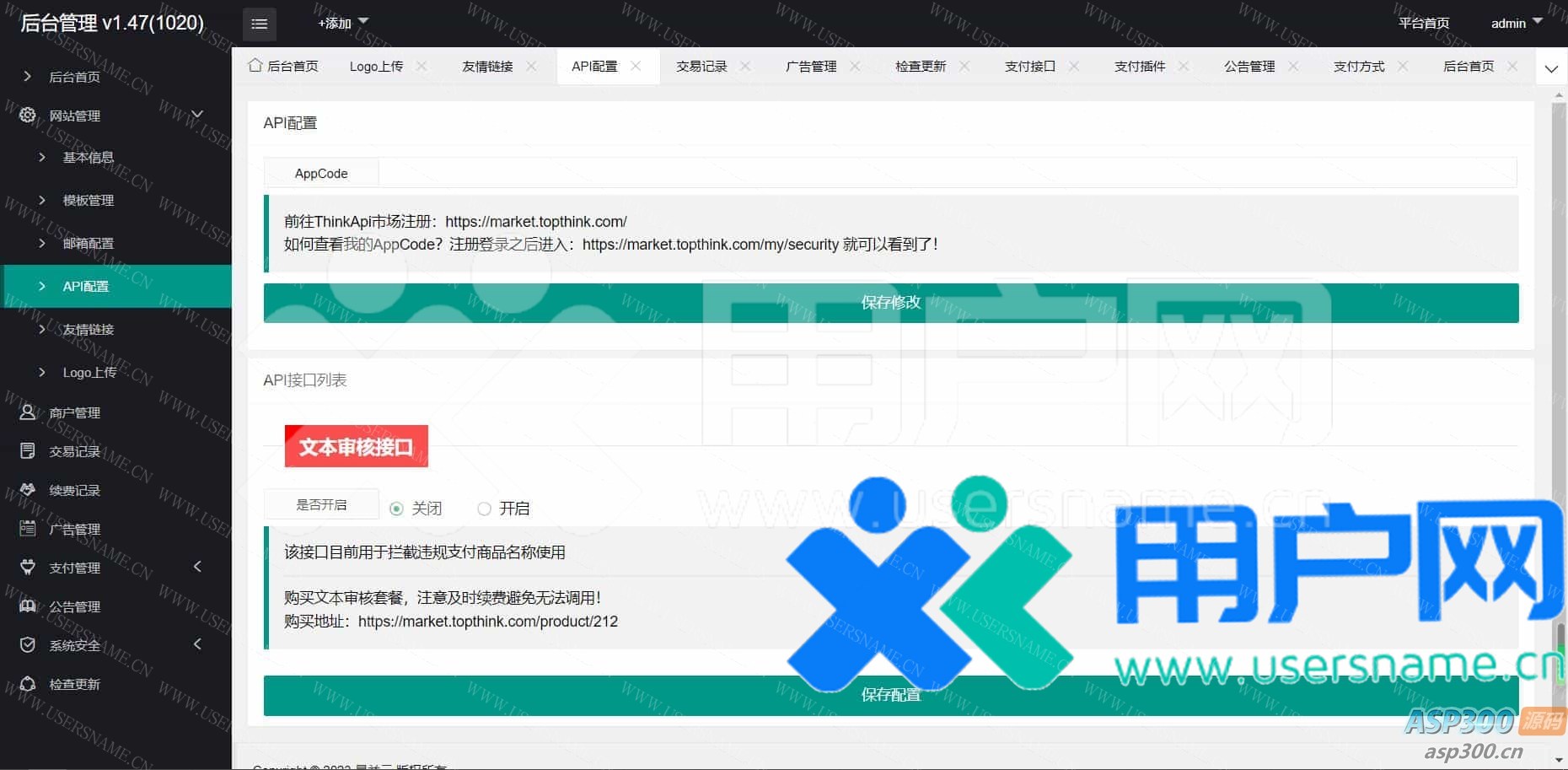
Task: Click the 续费记录 sidebar icon
Action: (26, 490)
